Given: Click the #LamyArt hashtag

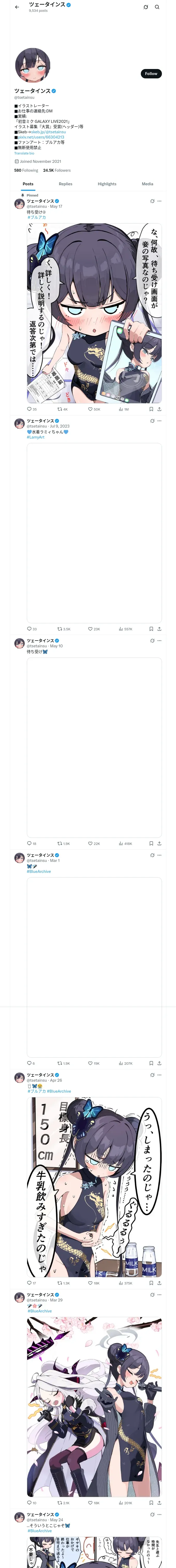Looking at the screenshot, I should pos(35,437).
